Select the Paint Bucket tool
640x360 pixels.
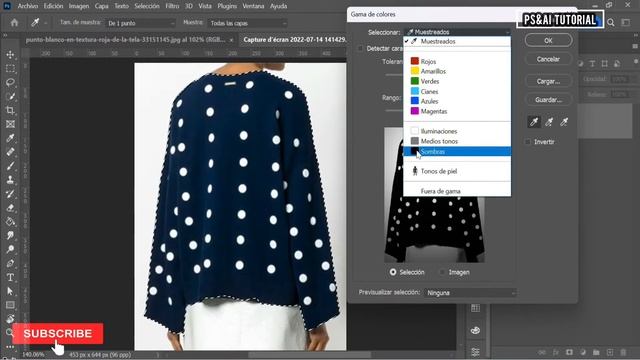[11, 222]
